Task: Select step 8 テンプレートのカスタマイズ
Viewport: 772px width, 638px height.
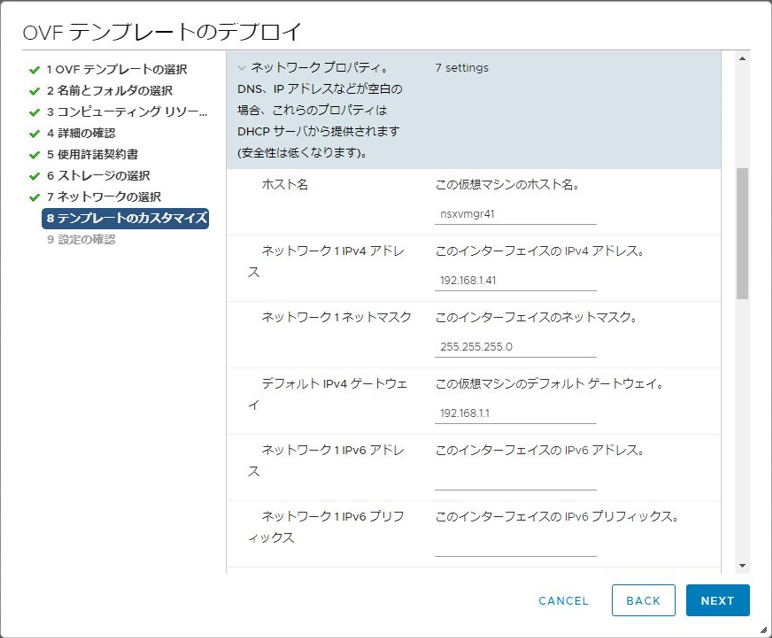Action: coord(126,218)
